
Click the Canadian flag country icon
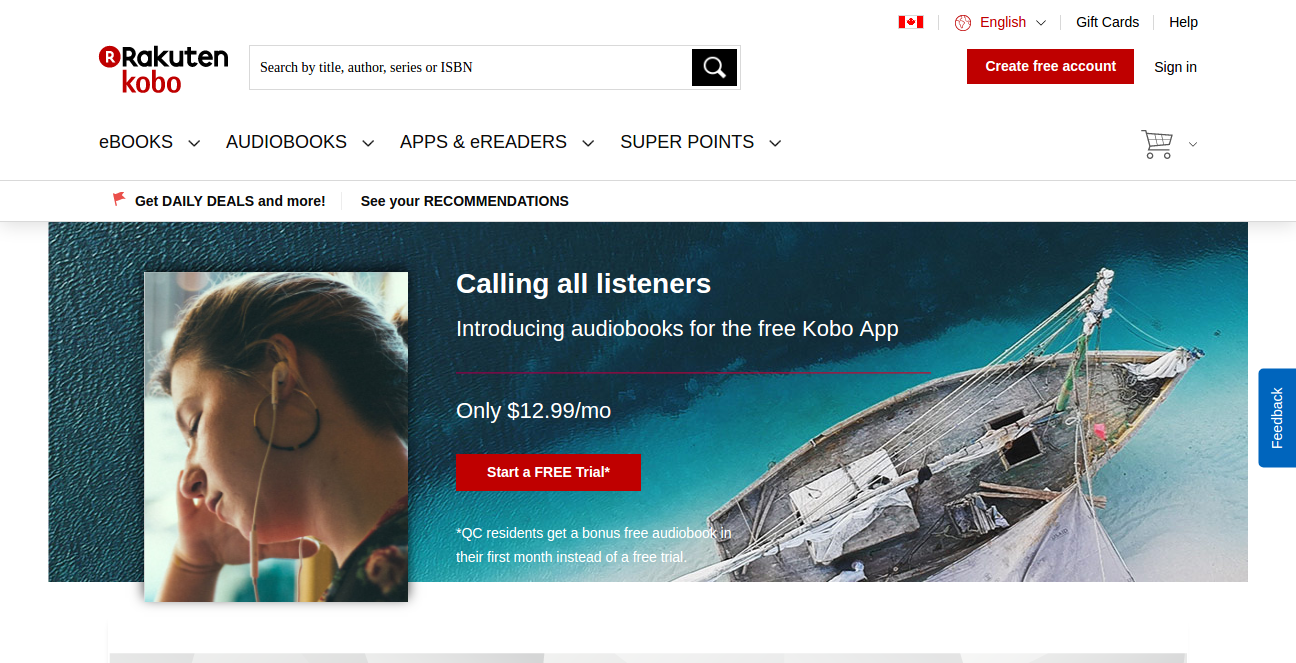point(910,22)
